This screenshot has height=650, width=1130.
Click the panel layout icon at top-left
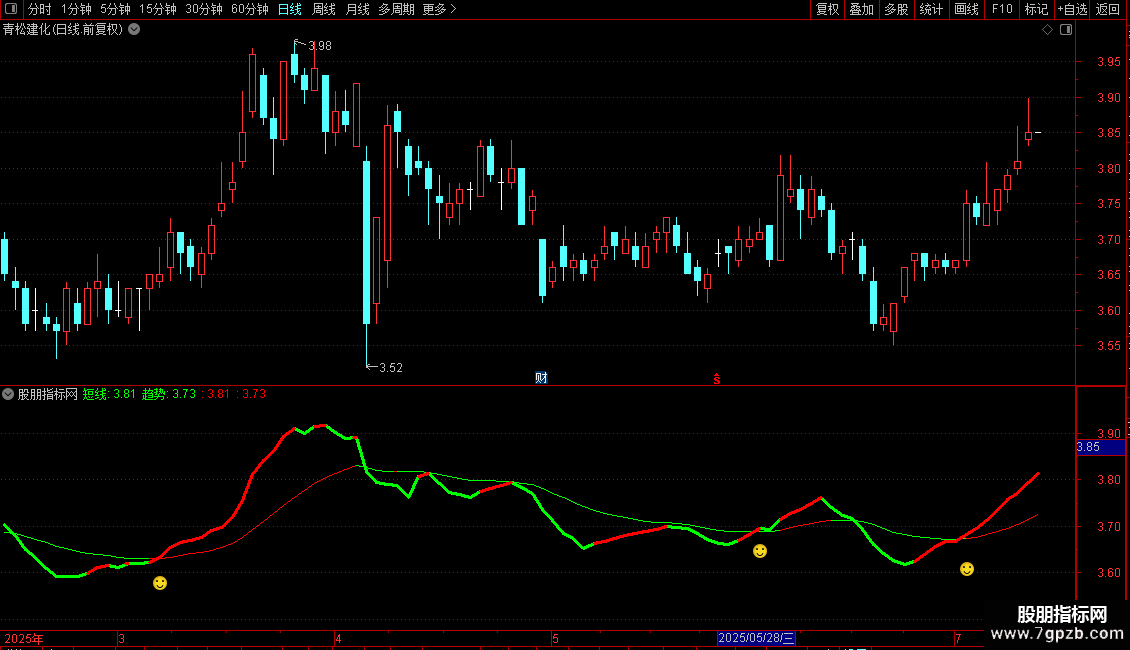coord(11,9)
